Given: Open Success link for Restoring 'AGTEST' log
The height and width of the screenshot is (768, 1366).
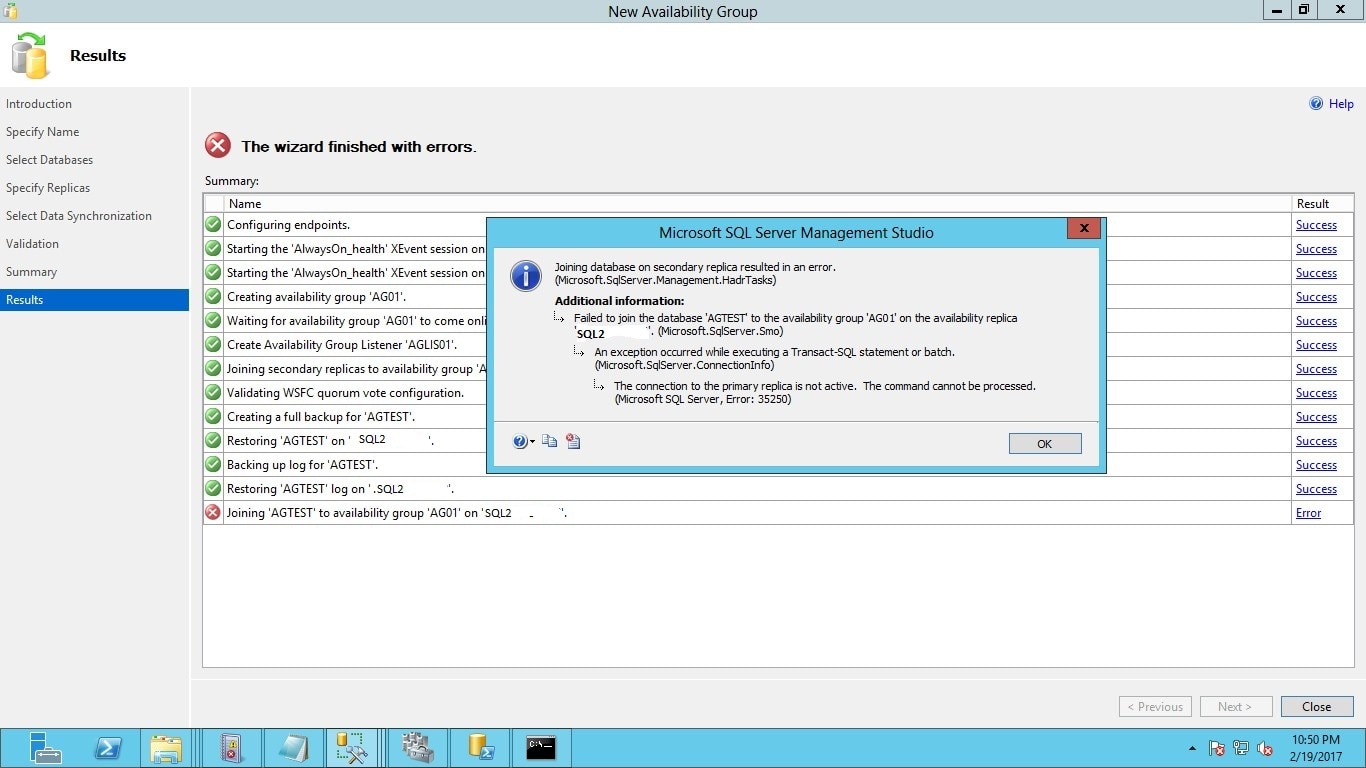Looking at the screenshot, I should [x=1316, y=489].
